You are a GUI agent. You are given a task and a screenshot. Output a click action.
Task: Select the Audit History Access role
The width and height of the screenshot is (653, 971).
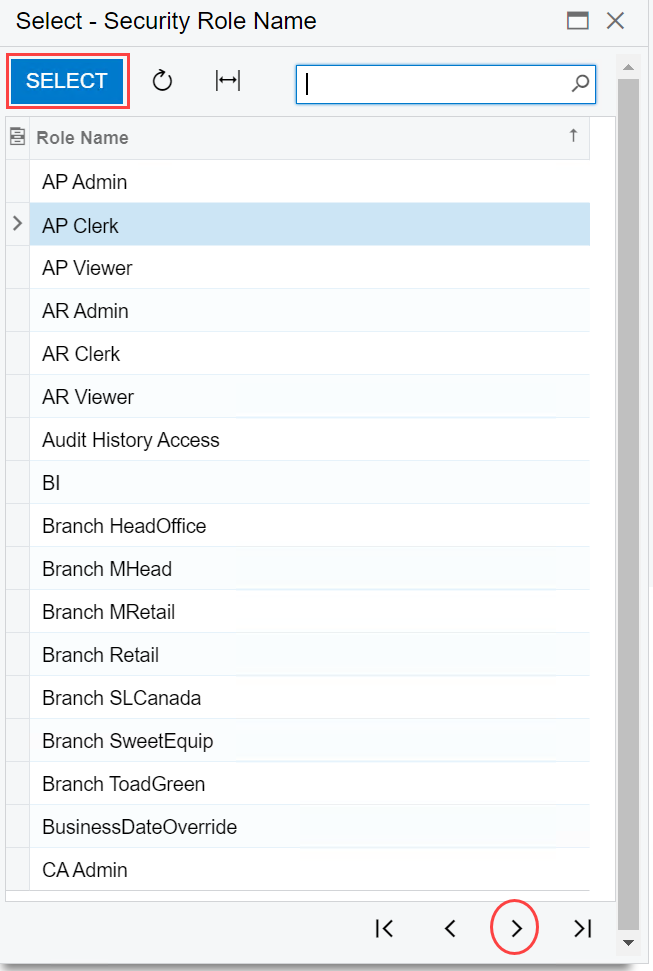point(131,440)
